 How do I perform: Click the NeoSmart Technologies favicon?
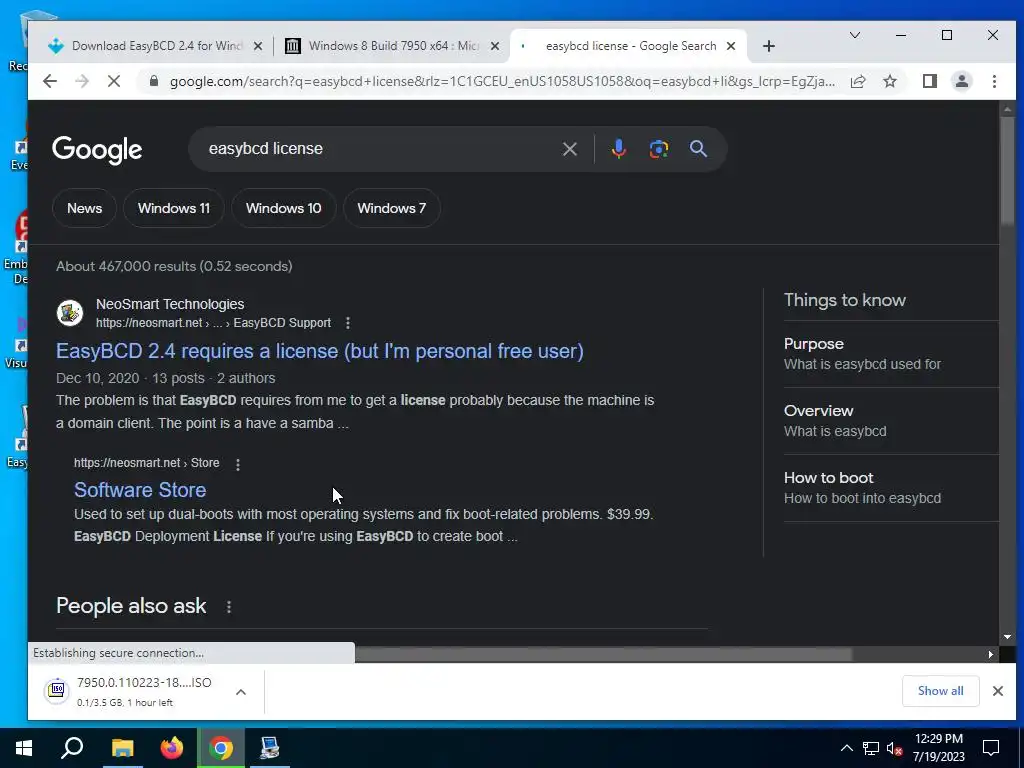tap(70, 313)
